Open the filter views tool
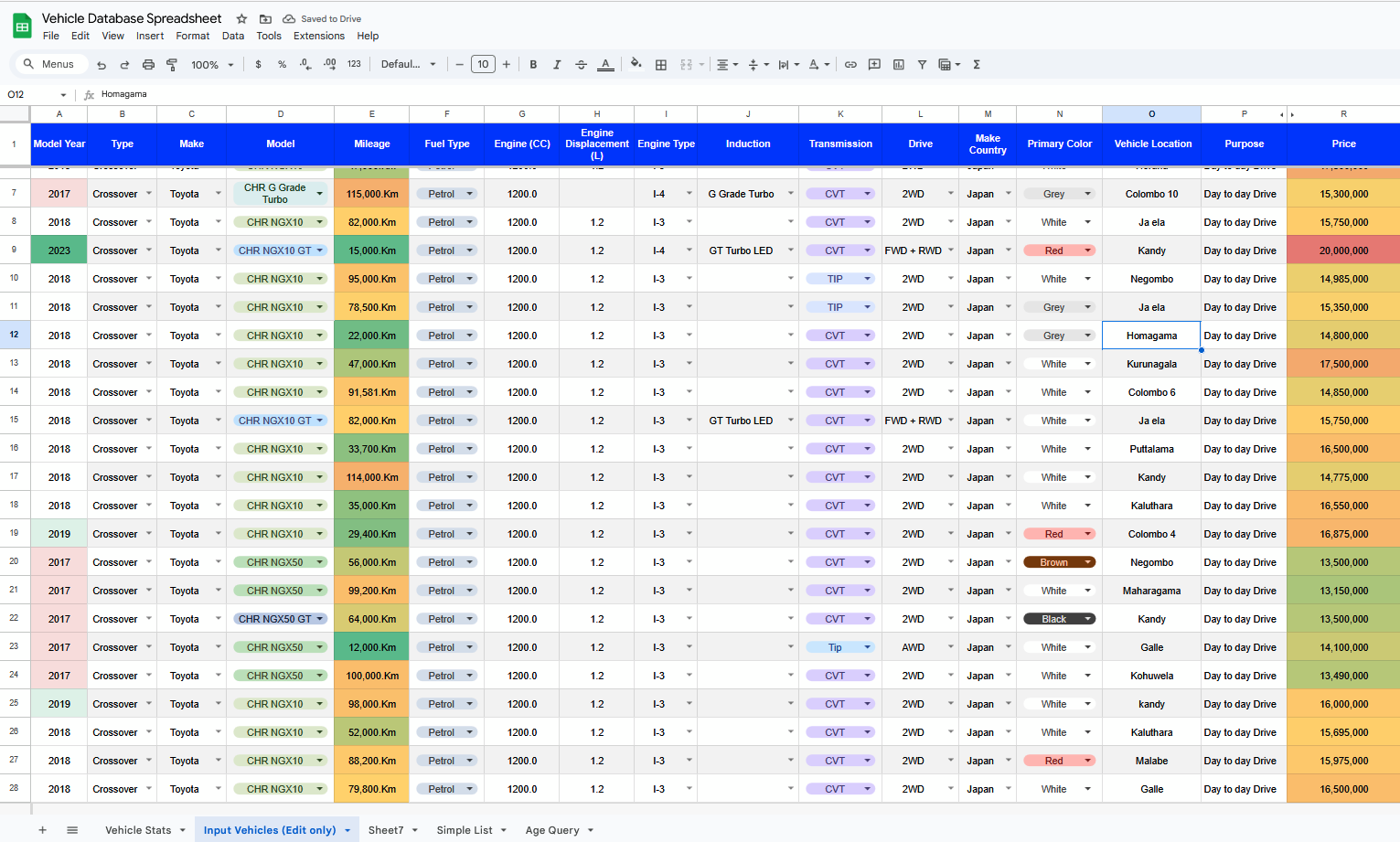Image resolution: width=1400 pixels, height=842 pixels. (x=949, y=65)
